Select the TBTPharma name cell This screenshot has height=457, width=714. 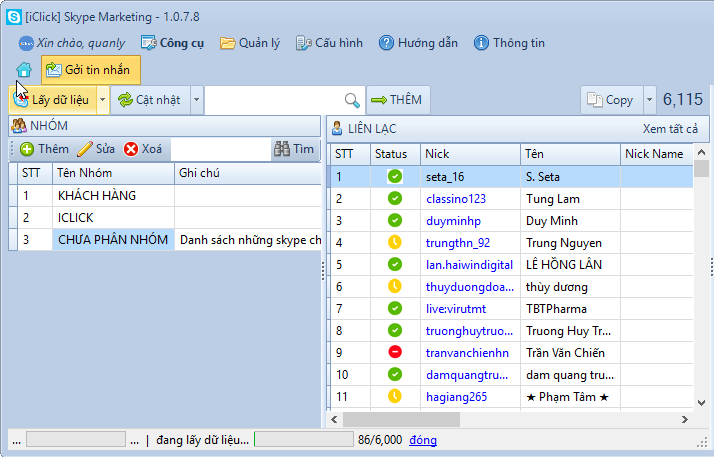(x=570, y=309)
